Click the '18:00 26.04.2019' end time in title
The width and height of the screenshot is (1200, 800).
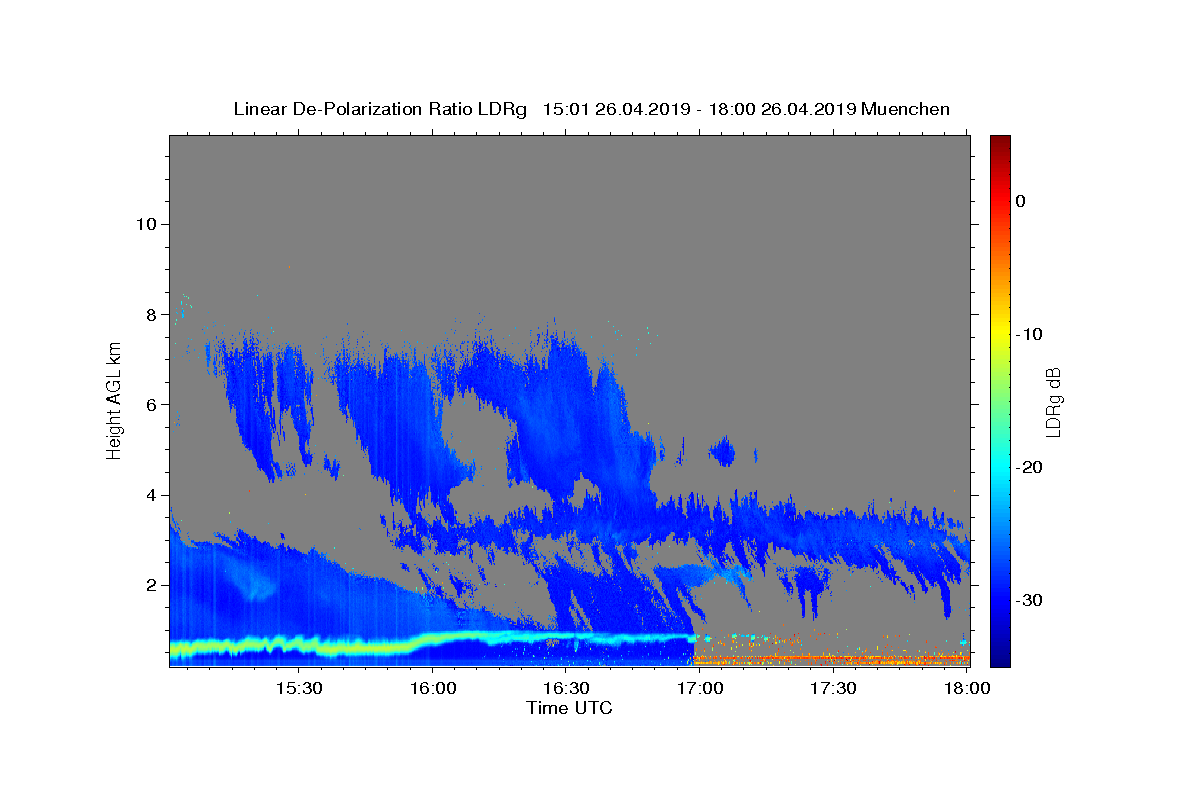pos(780,109)
